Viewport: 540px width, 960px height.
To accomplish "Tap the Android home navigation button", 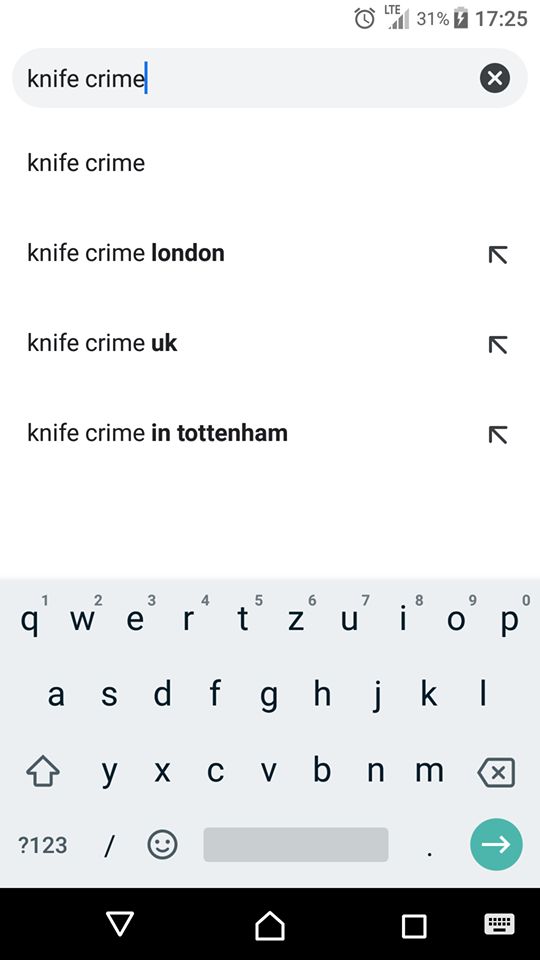I will [270, 924].
